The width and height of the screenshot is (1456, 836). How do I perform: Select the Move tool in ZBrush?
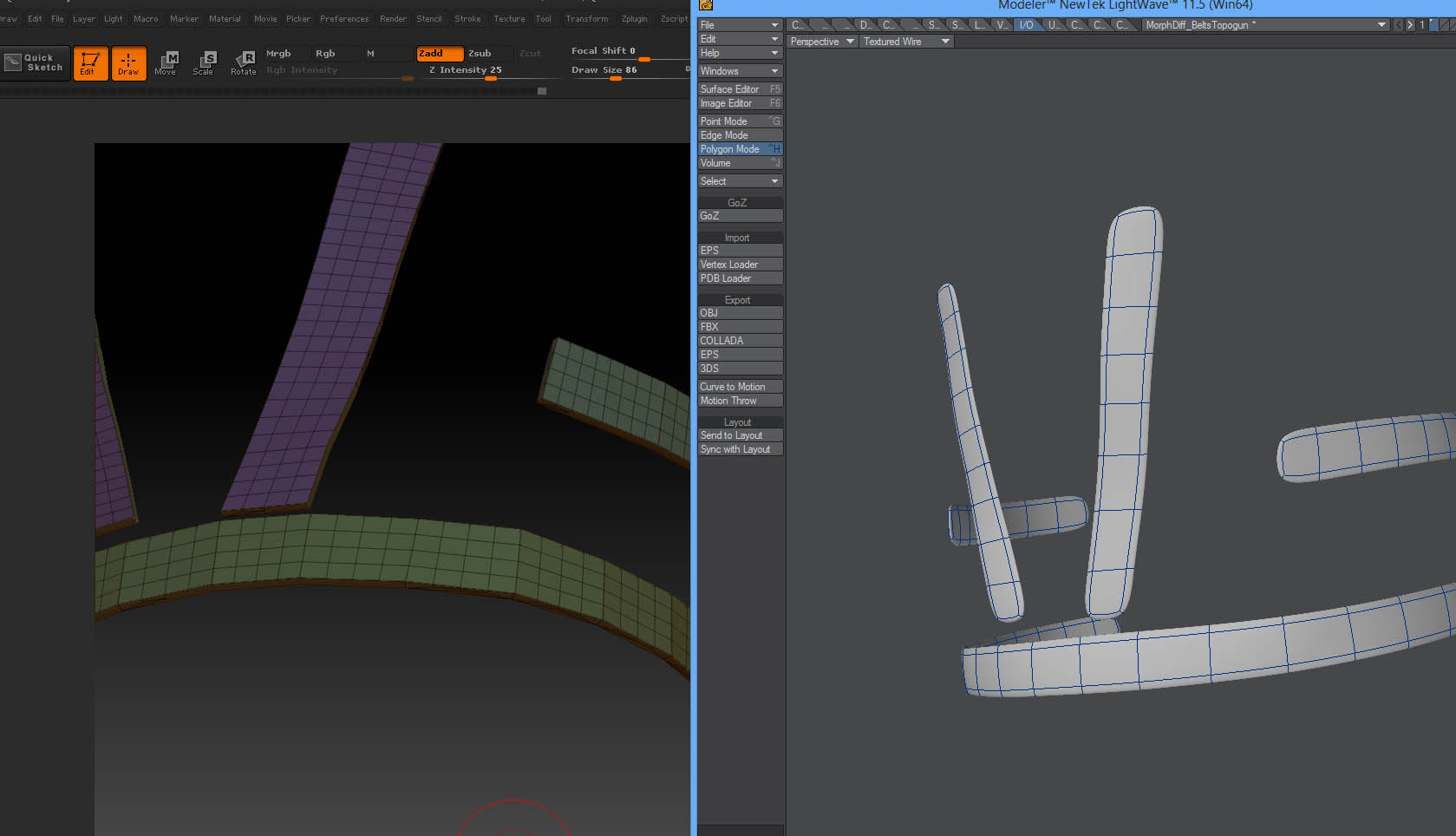166,62
